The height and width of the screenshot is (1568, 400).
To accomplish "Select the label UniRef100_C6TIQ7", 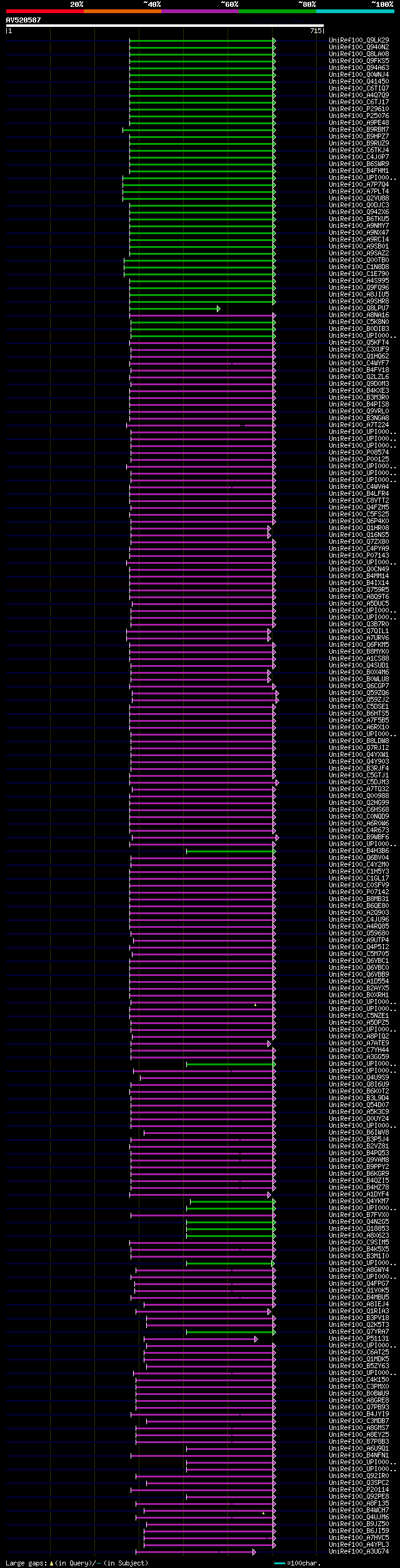I will 359,89.
